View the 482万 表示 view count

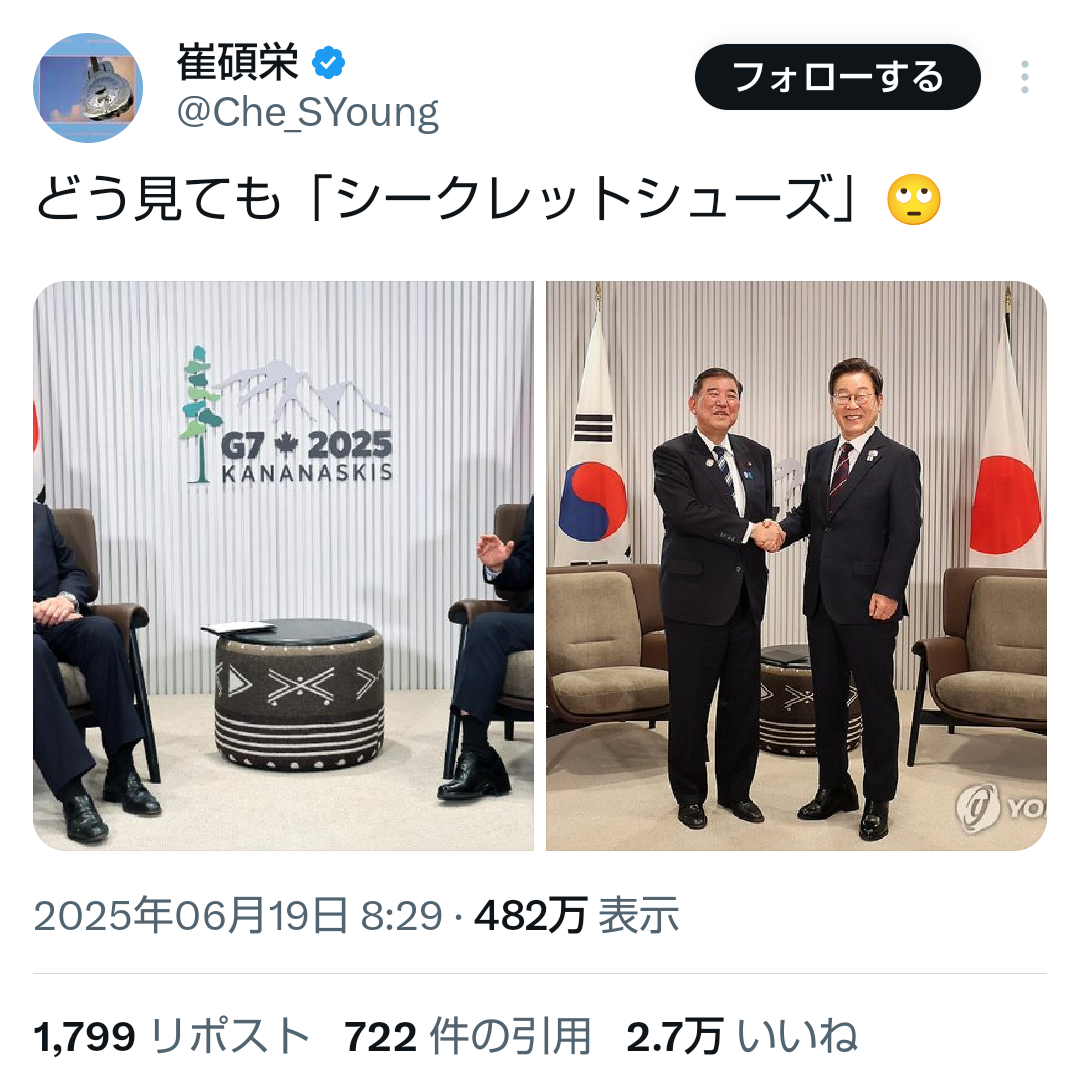(x=577, y=915)
